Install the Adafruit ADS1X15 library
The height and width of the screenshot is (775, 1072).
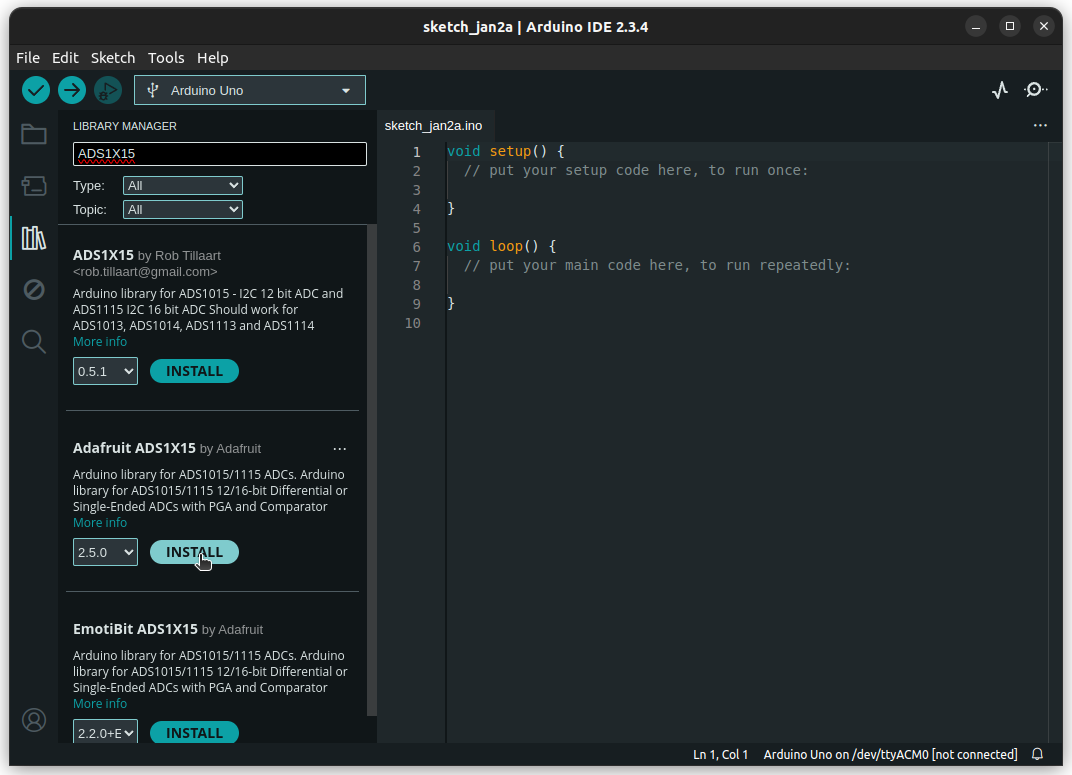(194, 552)
